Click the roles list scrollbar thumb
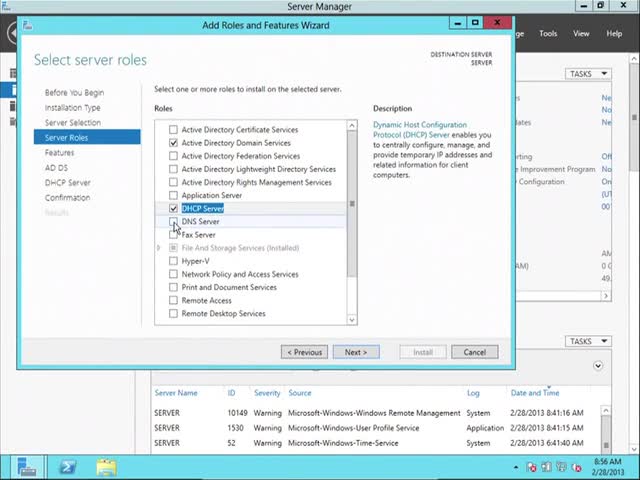 (x=352, y=204)
